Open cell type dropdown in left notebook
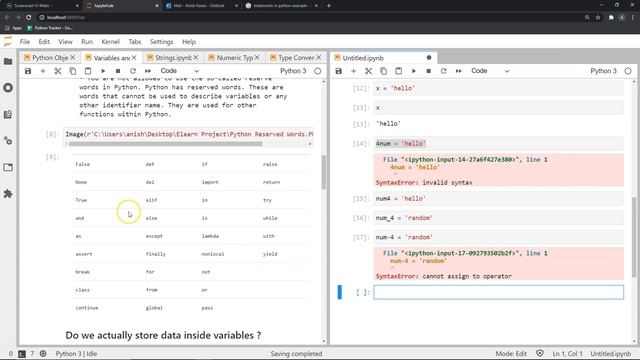The height and width of the screenshot is (360, 640). 180,71
